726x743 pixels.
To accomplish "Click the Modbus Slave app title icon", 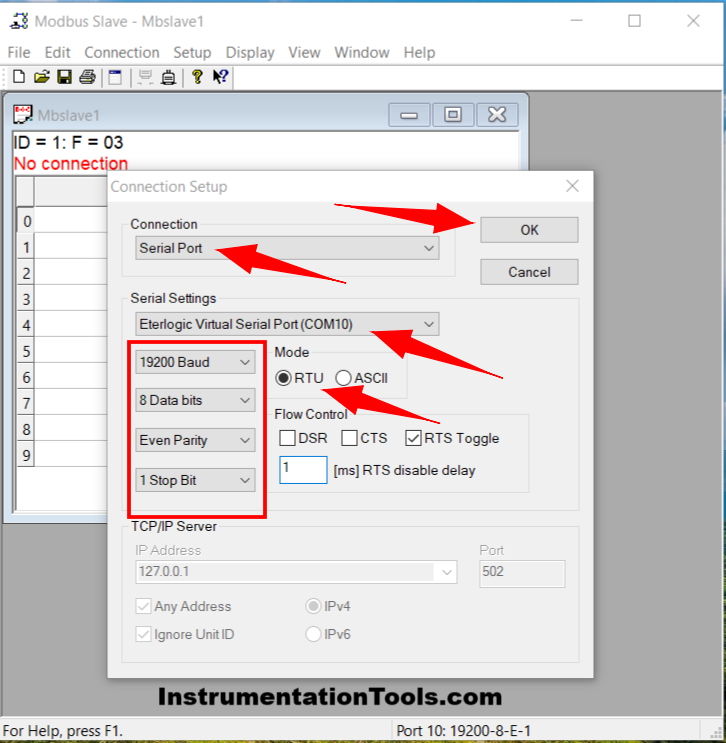I will click(x=19, y=21).
